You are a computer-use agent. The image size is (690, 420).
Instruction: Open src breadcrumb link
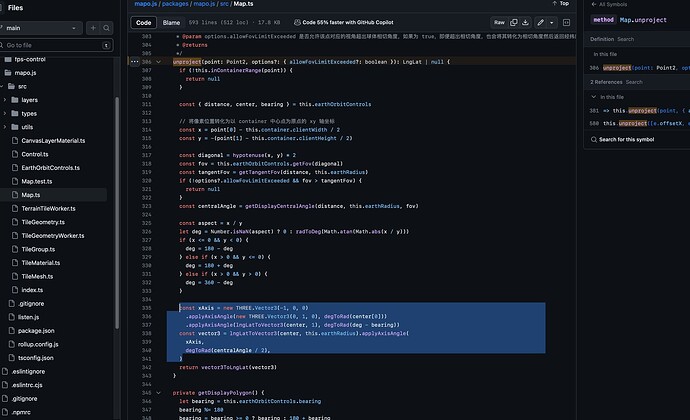(x=224, y=4)
